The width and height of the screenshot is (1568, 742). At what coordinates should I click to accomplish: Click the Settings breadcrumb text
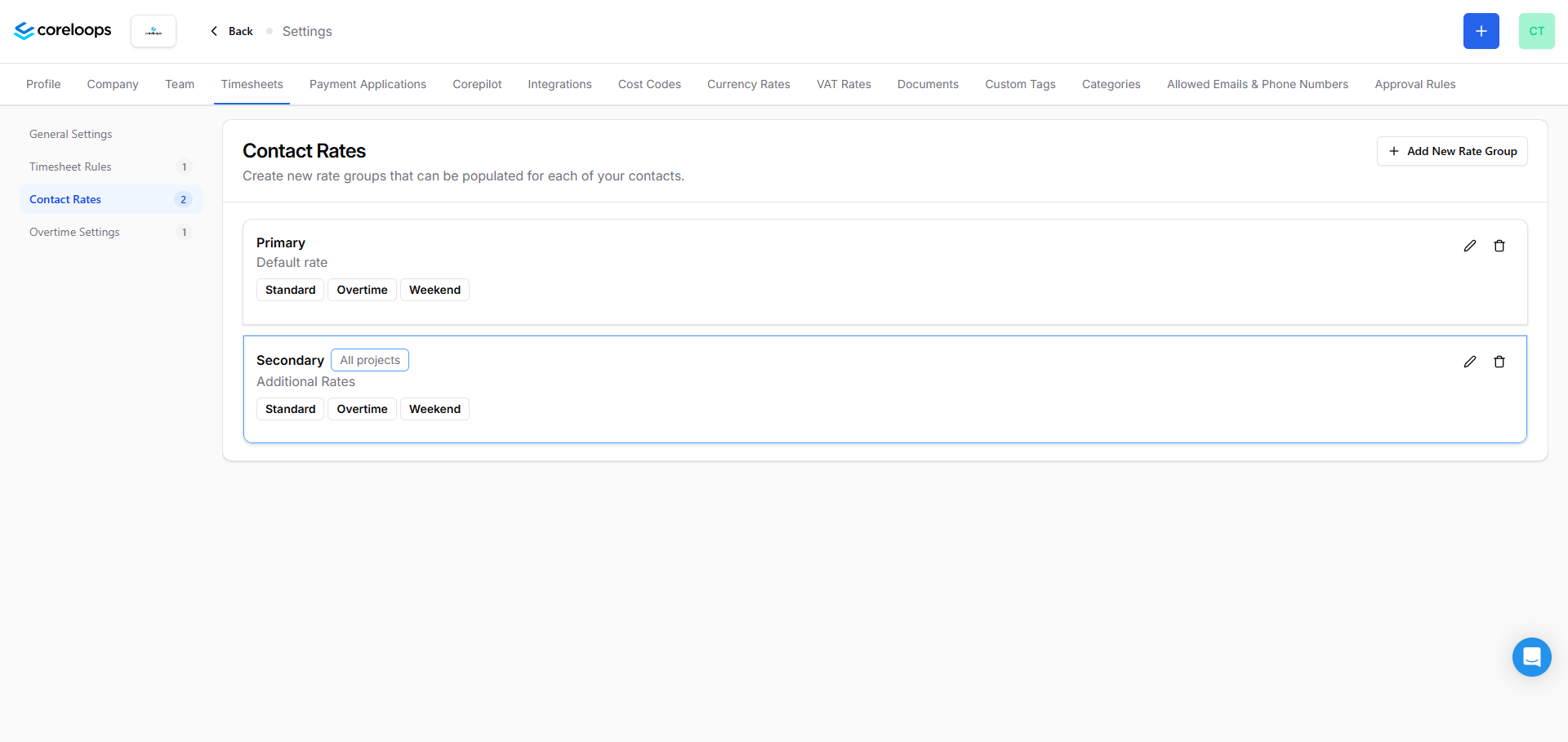pos(307,31)
